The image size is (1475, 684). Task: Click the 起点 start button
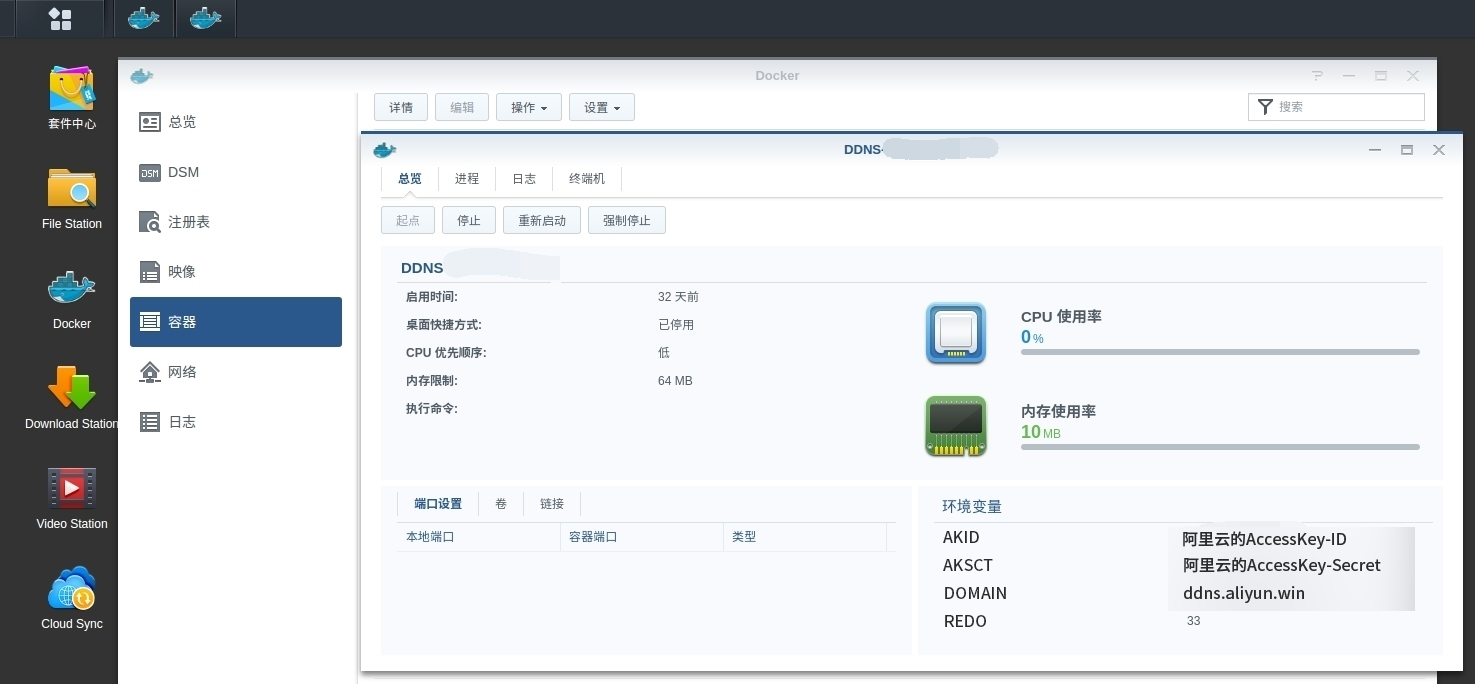pyautogui.click(x=408, y=220)
